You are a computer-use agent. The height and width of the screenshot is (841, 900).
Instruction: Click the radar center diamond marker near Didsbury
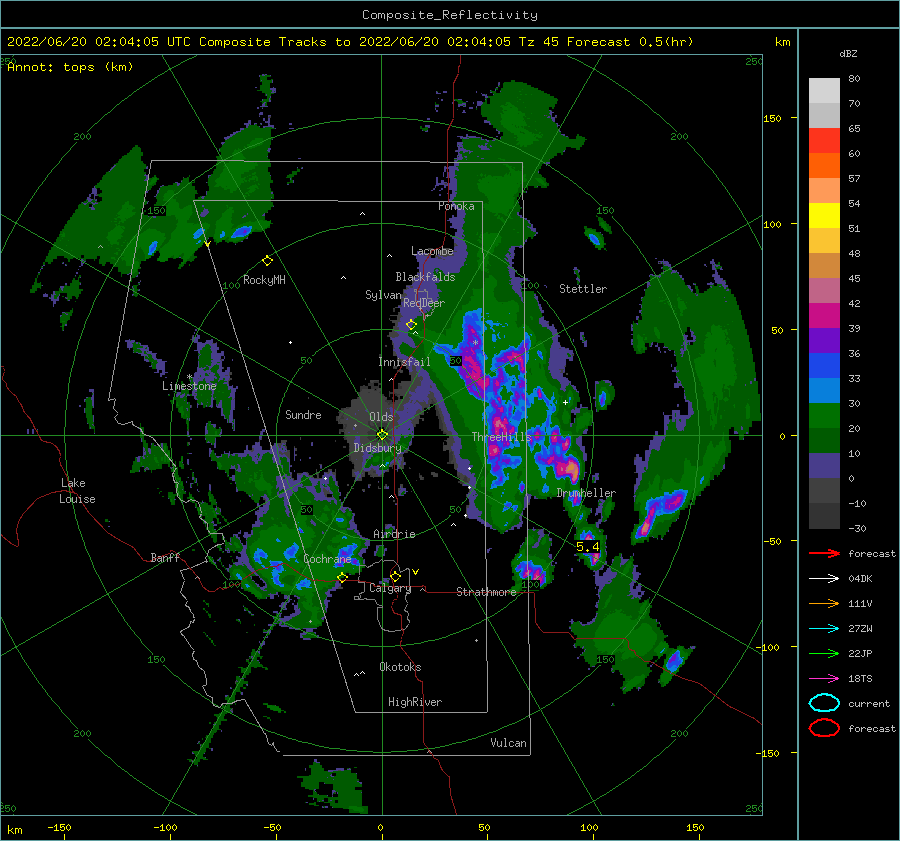click(382, 435)
